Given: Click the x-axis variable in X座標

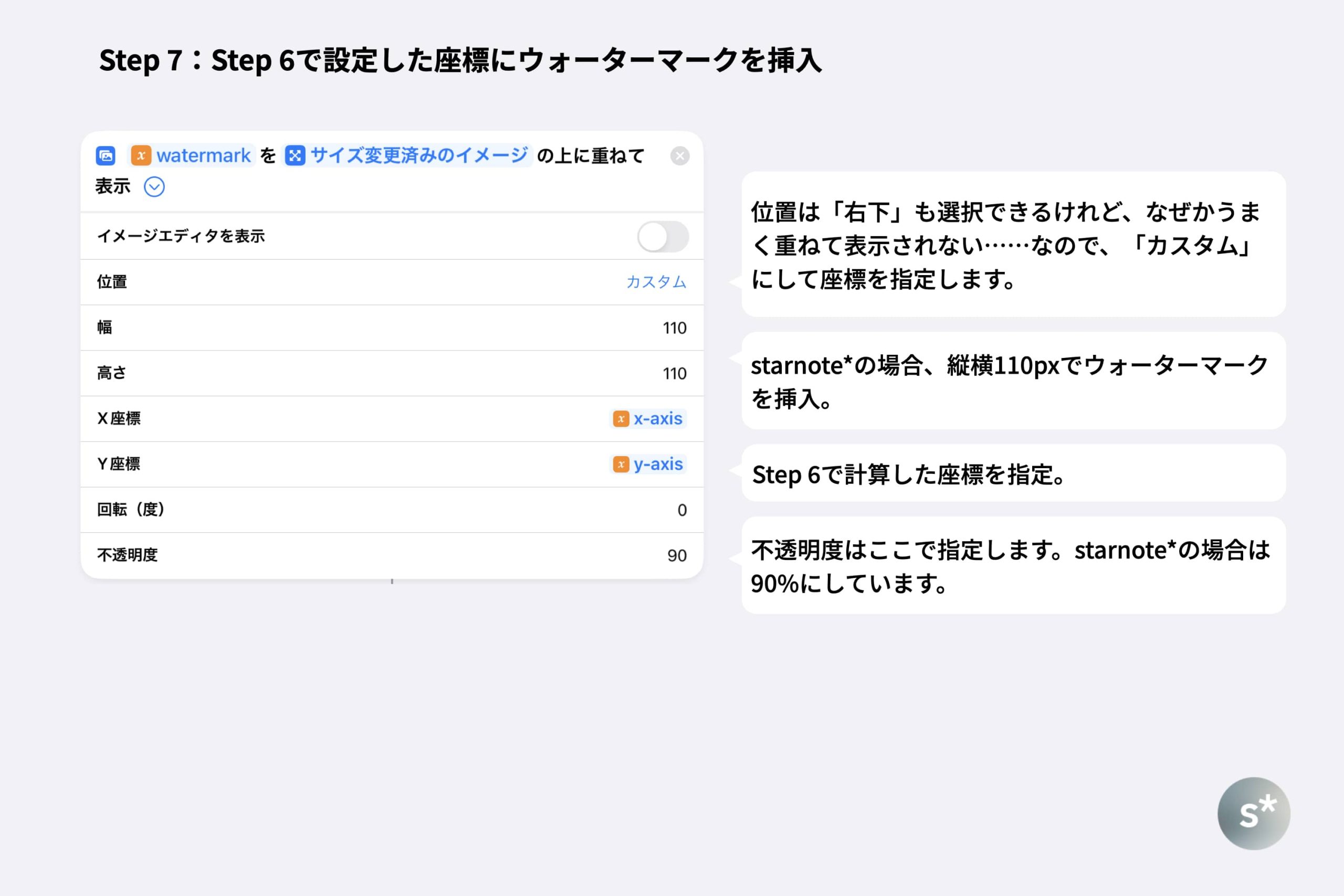Looking at the screenshot, I should (x=657, y=419).
